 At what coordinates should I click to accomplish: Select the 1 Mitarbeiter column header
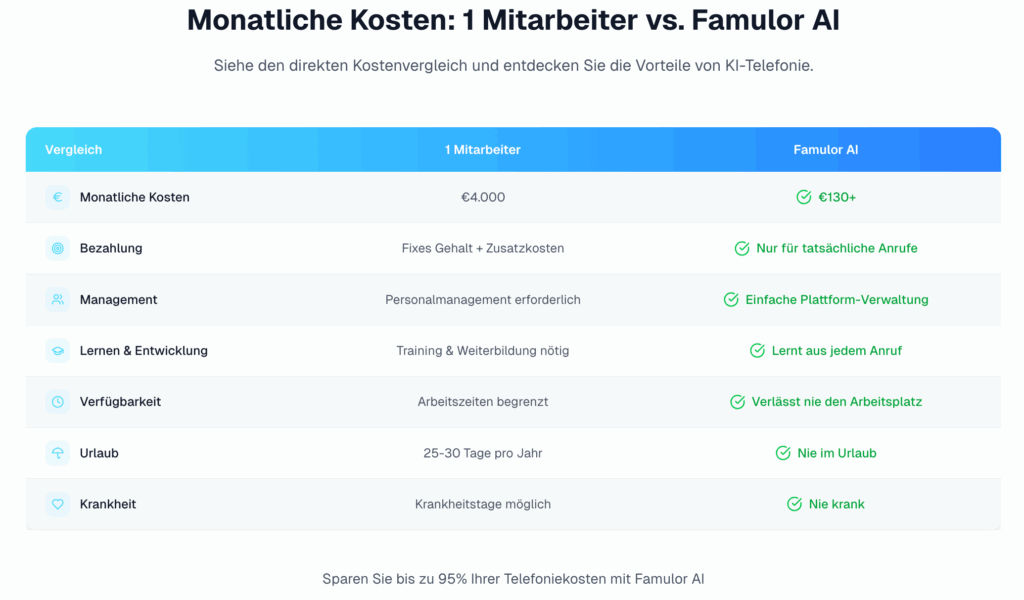482,150
